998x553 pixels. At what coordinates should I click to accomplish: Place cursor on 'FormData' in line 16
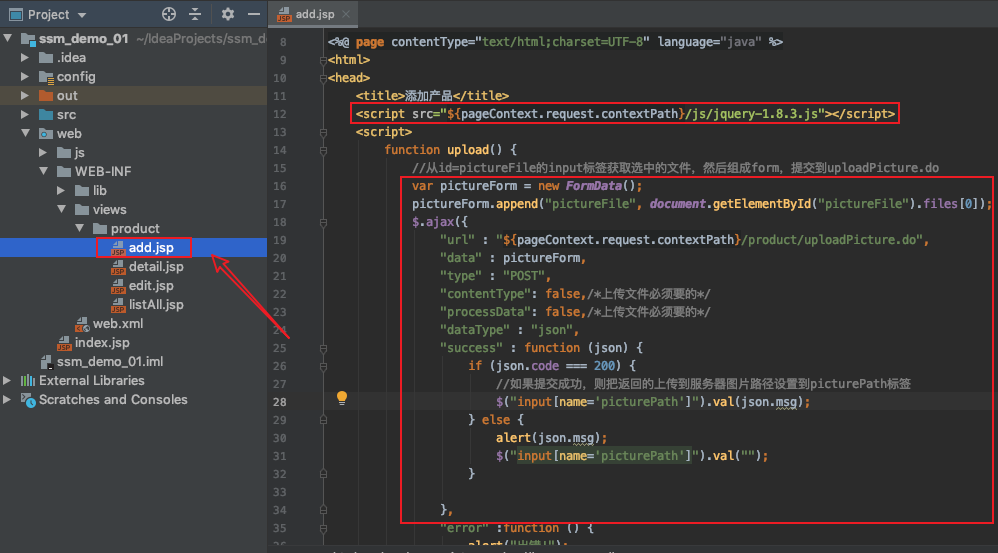pyautogui.click(x=593, y=186)
